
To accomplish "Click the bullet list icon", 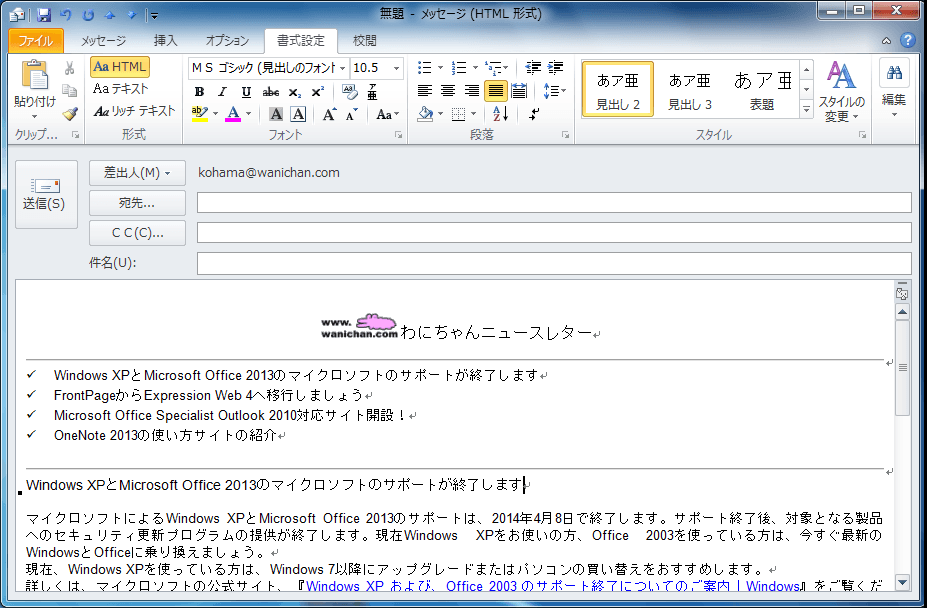I will [x=424, y=68].
